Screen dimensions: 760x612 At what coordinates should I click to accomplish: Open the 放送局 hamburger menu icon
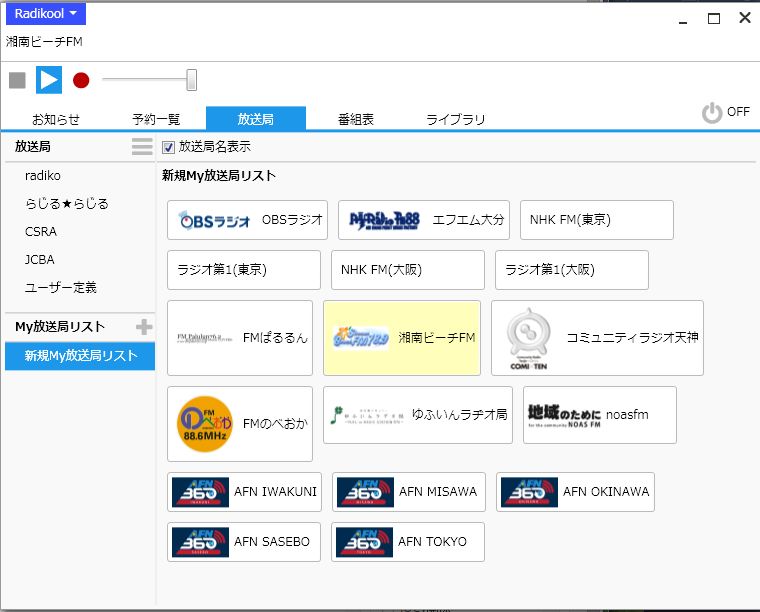click(x=142, y=146)
